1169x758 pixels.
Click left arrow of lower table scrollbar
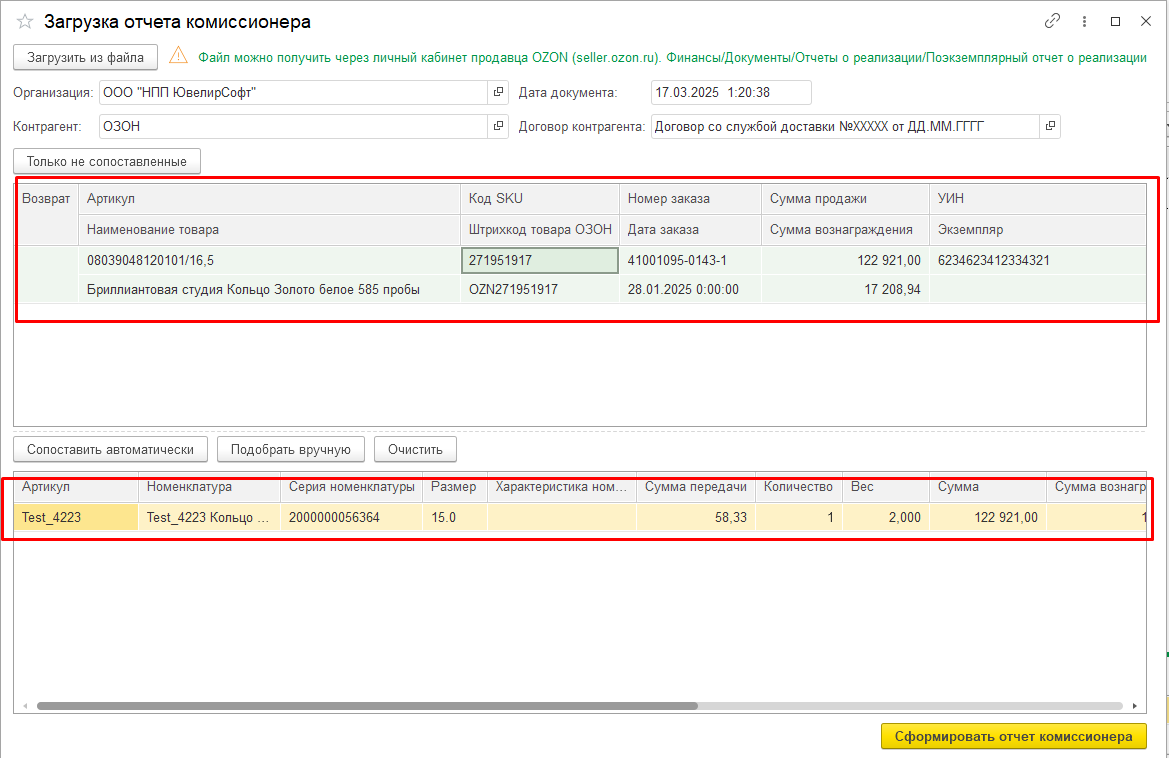point(25,706)
